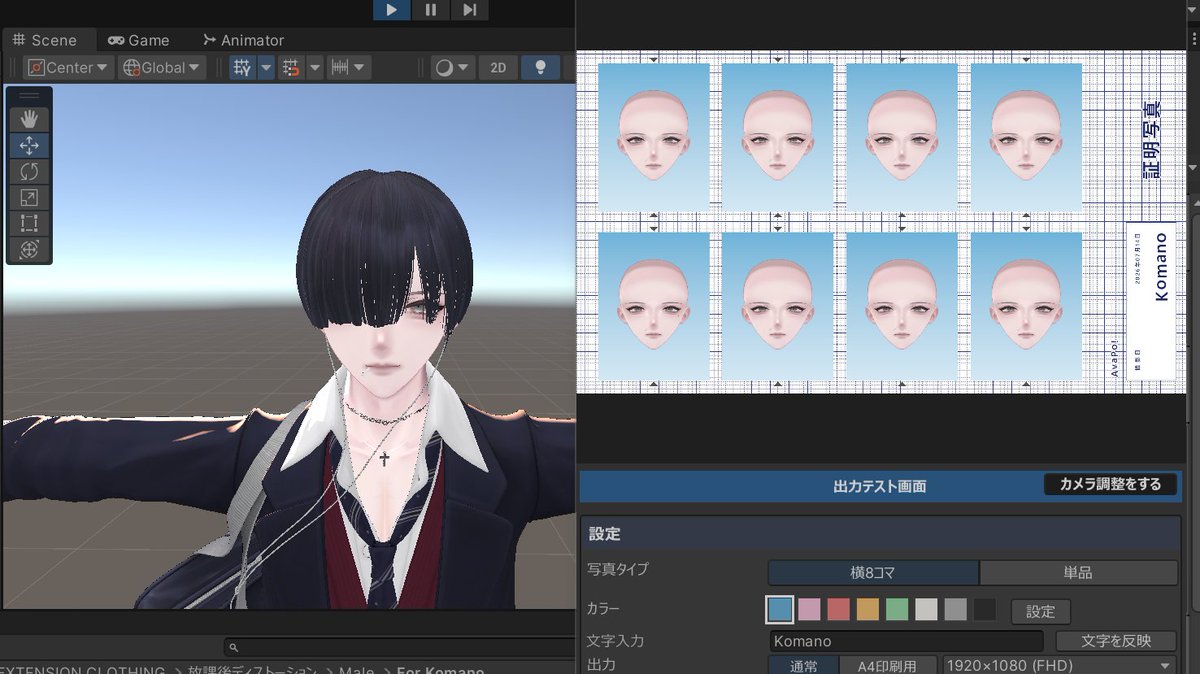Start Play mode with the Play button
The height and width of the screenshot is (674, 1200).
coord(392,10)
